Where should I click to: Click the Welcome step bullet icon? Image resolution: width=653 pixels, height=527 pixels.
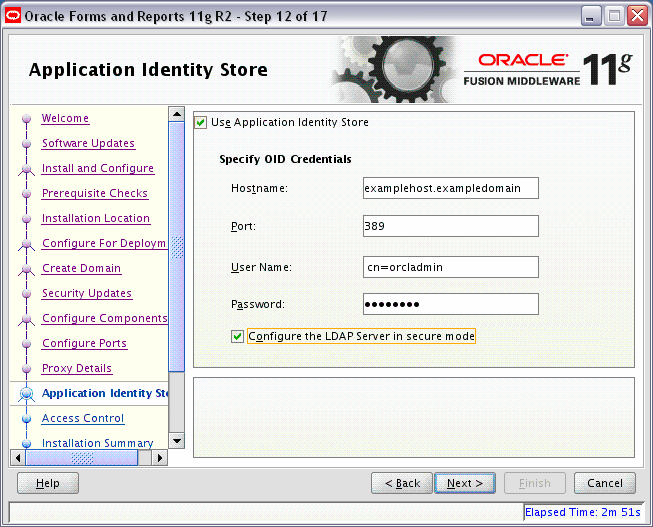pos(27,119)
